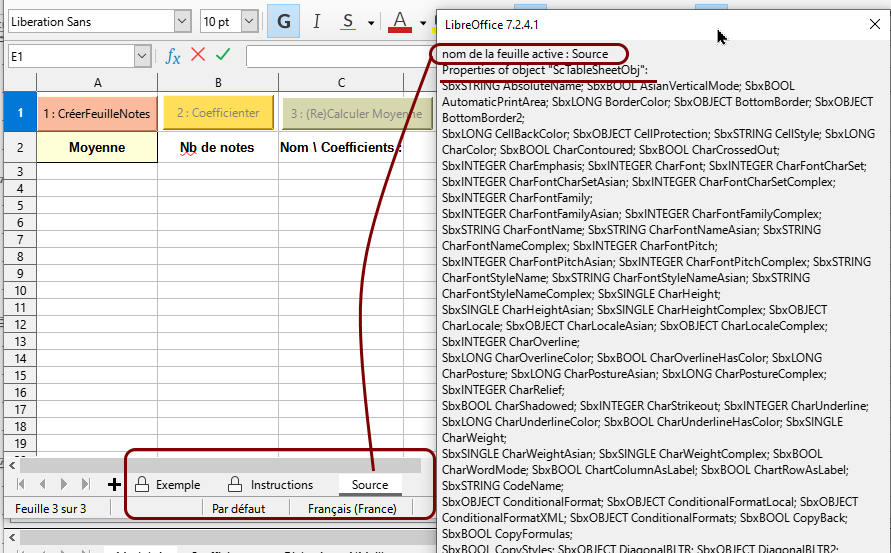Open the underline style dropdown arrow
The width and height of the screenshot is (891, 553).
[x=371, y=22]
